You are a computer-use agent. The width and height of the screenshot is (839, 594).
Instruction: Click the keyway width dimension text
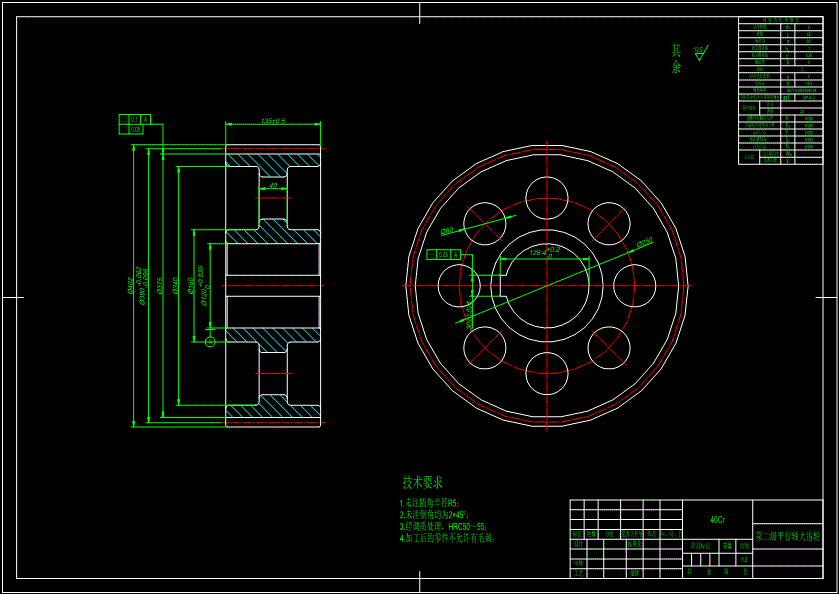tap(469, 316)
